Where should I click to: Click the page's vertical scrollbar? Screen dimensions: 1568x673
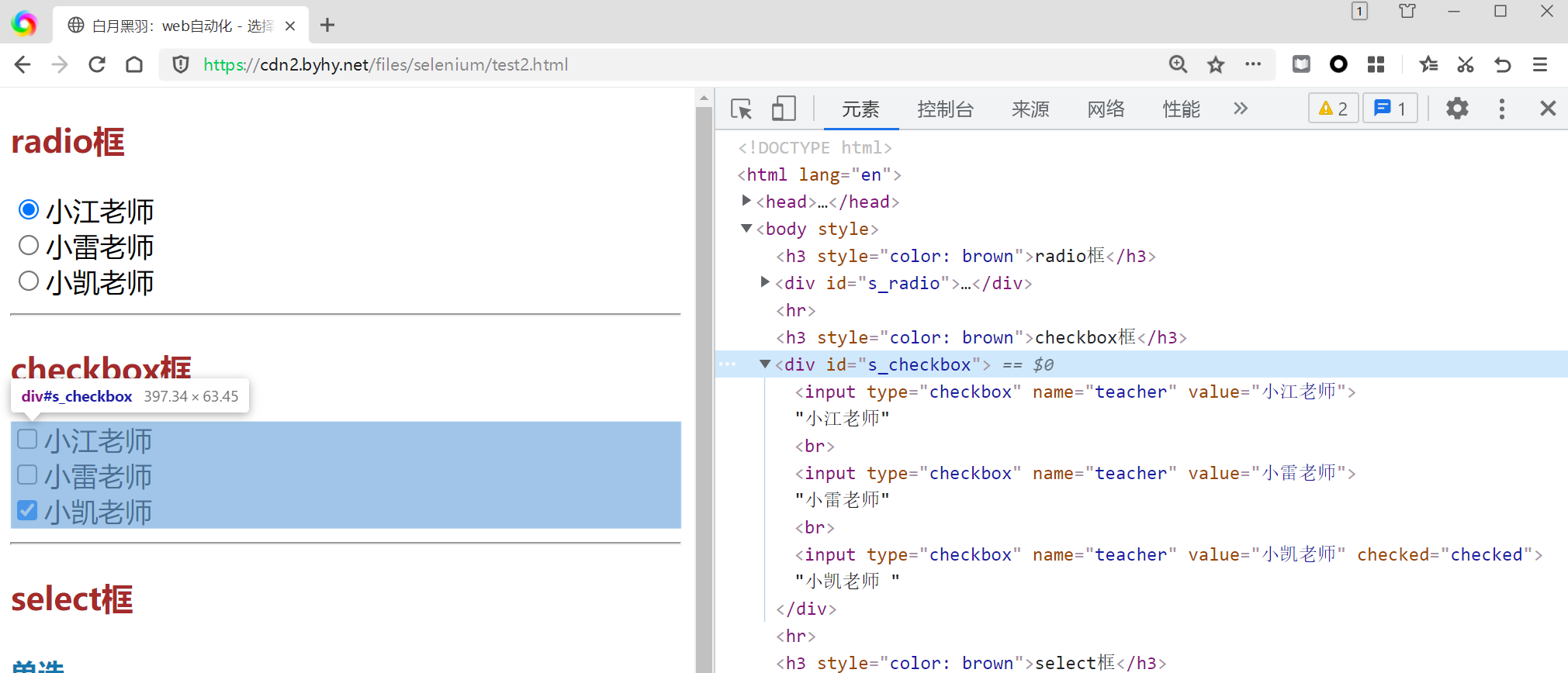tap(704, 388)
